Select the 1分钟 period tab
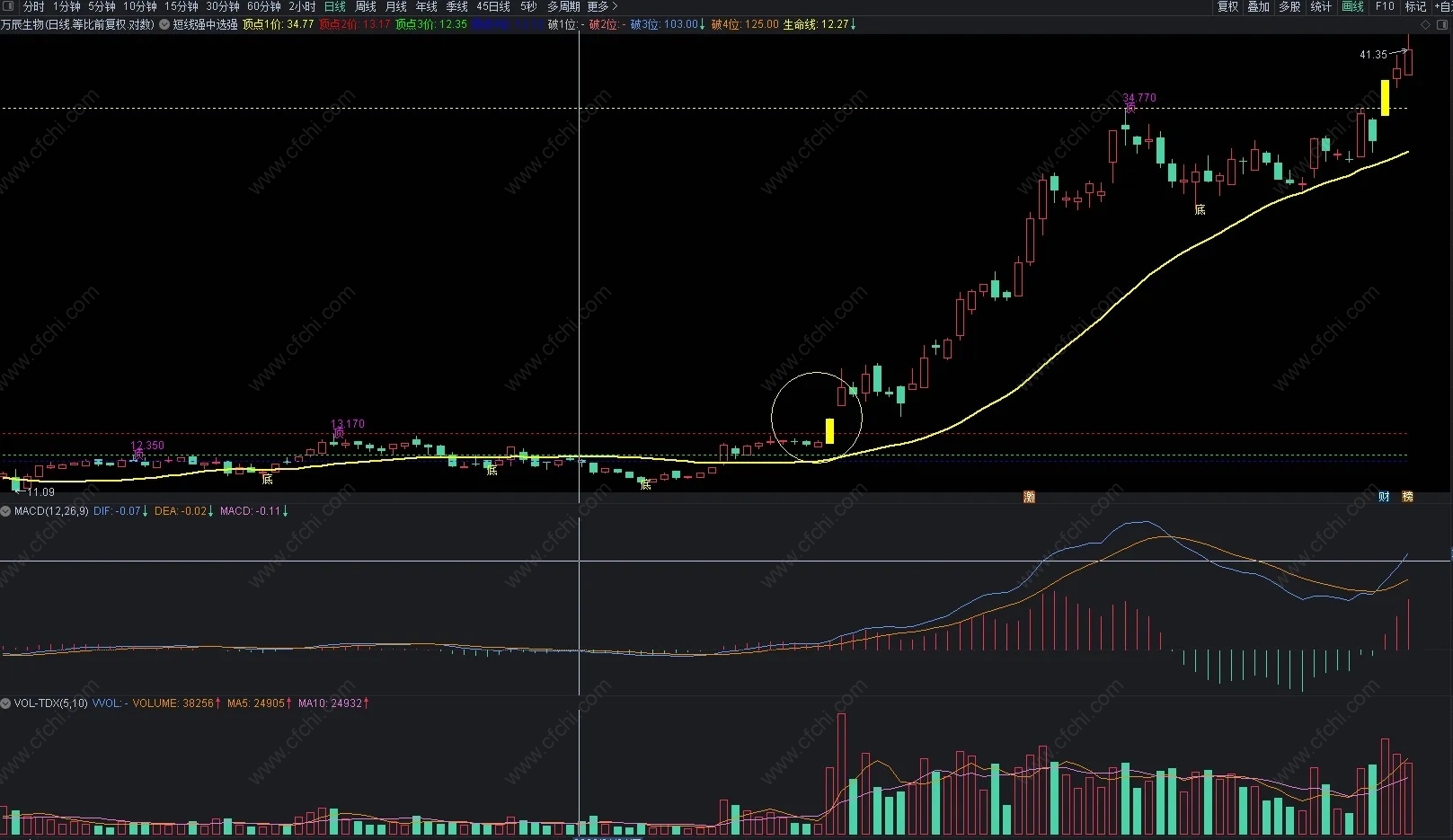Screen dimensions: 1453x840 coord(66,6)
